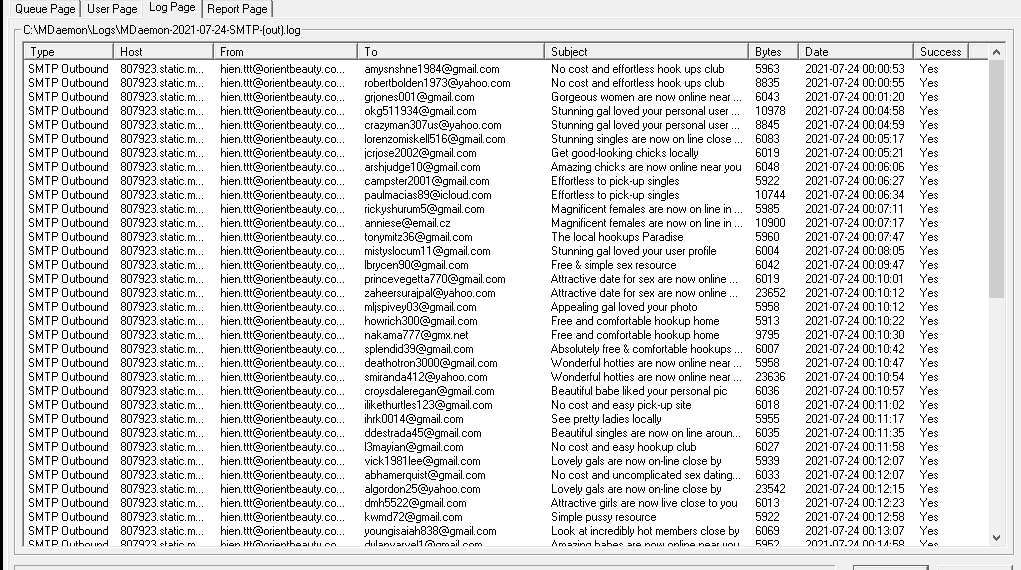Click the vertical scrollbar thumb
The image size is (1021, 570).
click(x=996, y=179)
